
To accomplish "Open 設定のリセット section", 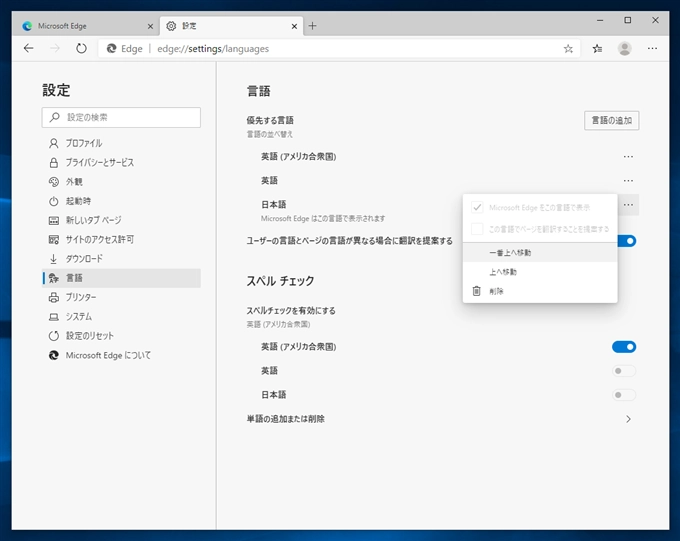I will click(121, 336).
